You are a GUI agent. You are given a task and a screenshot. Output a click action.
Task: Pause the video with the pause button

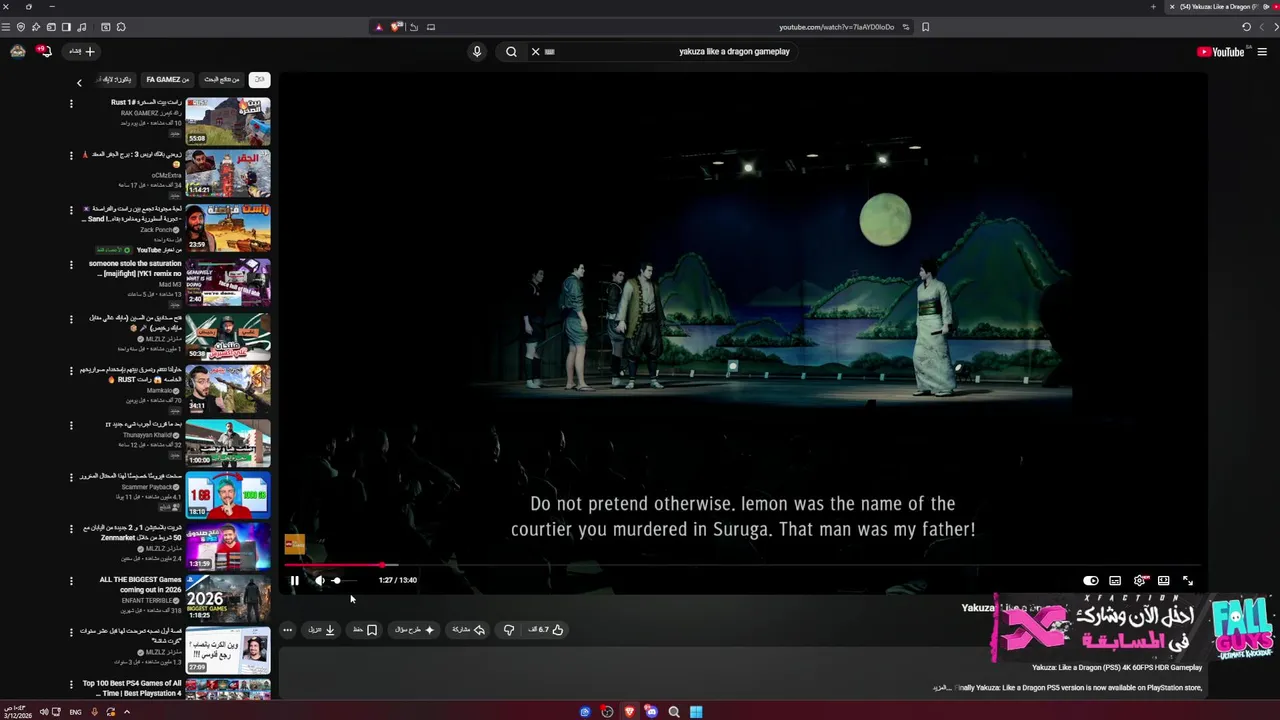point(294,580)
